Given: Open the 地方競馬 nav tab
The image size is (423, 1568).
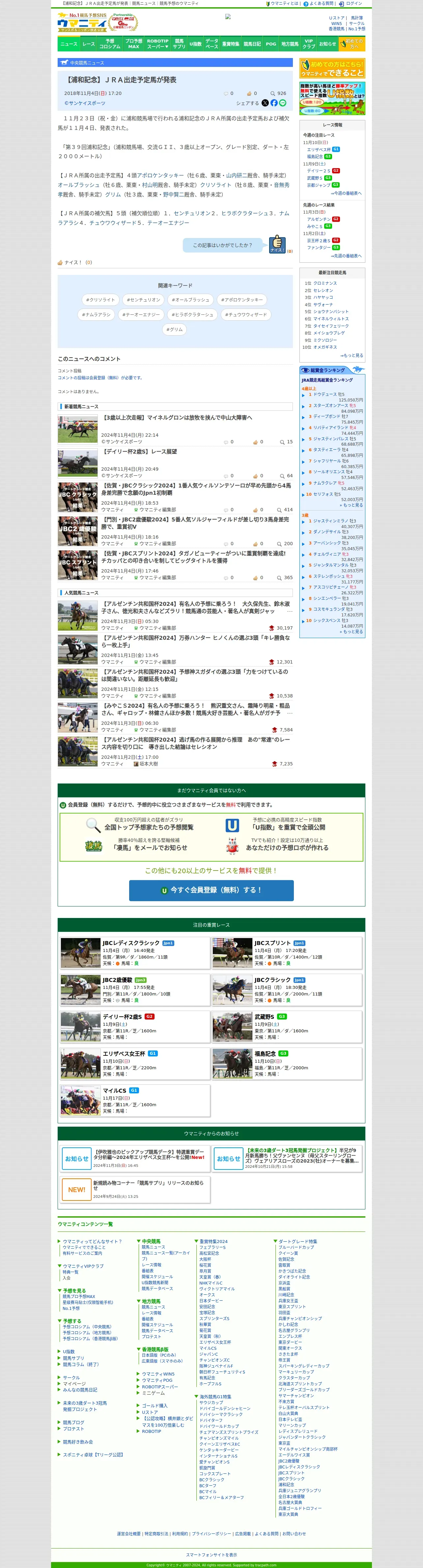Looking at the screenshot, I should point(290,44).
